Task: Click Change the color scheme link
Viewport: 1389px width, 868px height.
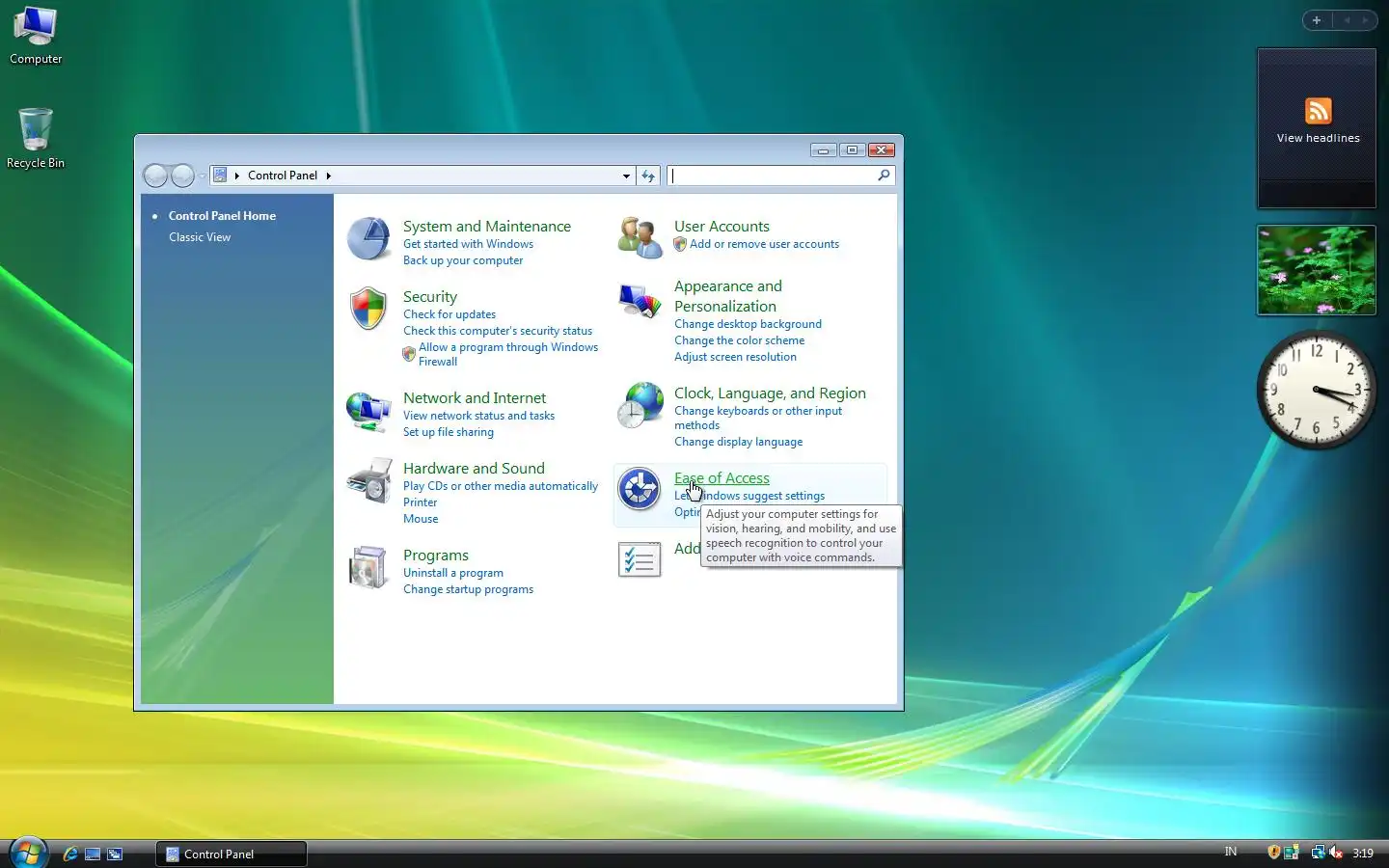Action: pos(739,340)
